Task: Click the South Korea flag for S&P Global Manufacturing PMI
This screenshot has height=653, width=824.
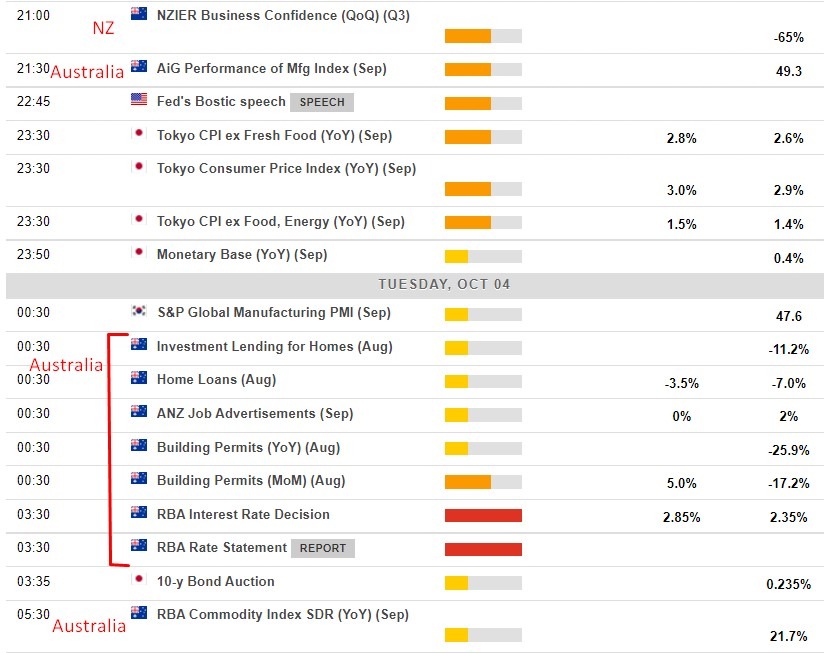Action: (x=138, y=312)
